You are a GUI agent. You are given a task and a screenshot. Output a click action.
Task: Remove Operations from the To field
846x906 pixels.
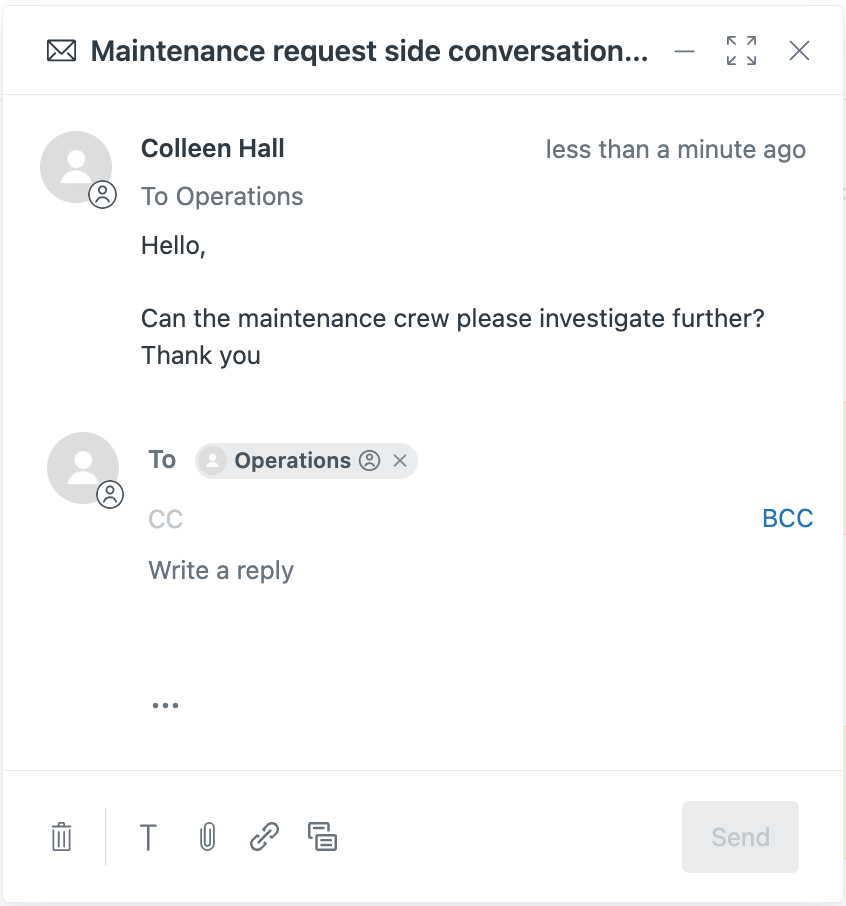pyautogui.click(x=400, y=460)
